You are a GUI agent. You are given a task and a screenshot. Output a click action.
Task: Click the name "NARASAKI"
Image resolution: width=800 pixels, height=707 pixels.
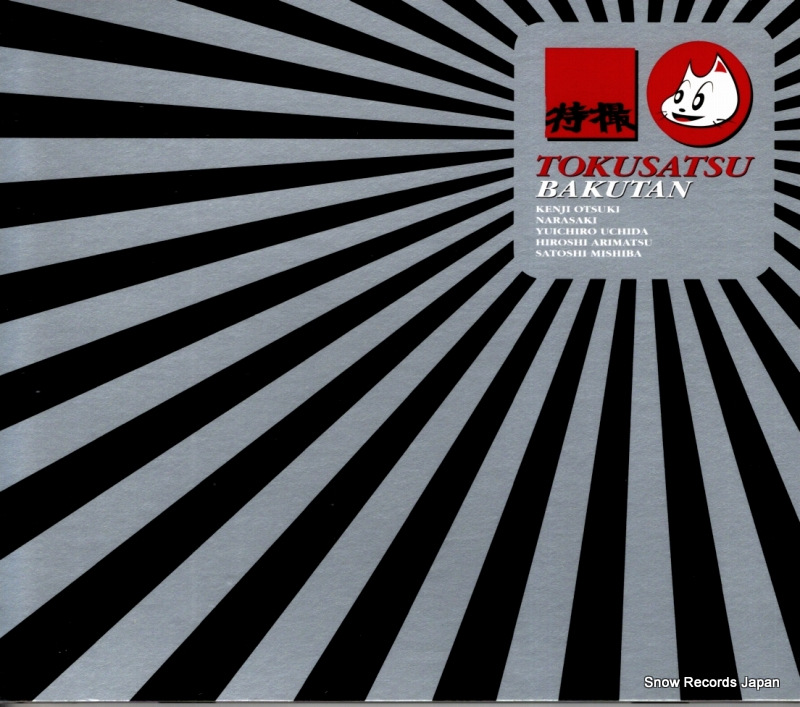tap(566, 220)
